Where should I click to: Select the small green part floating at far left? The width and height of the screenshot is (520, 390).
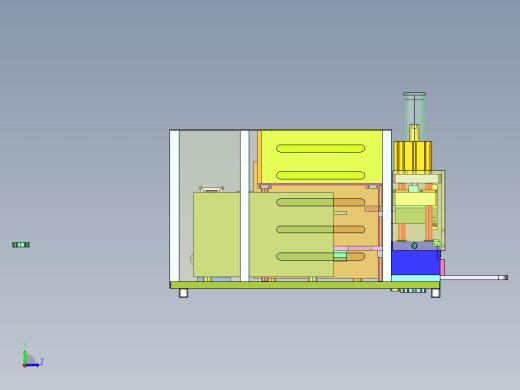(21, 245)
